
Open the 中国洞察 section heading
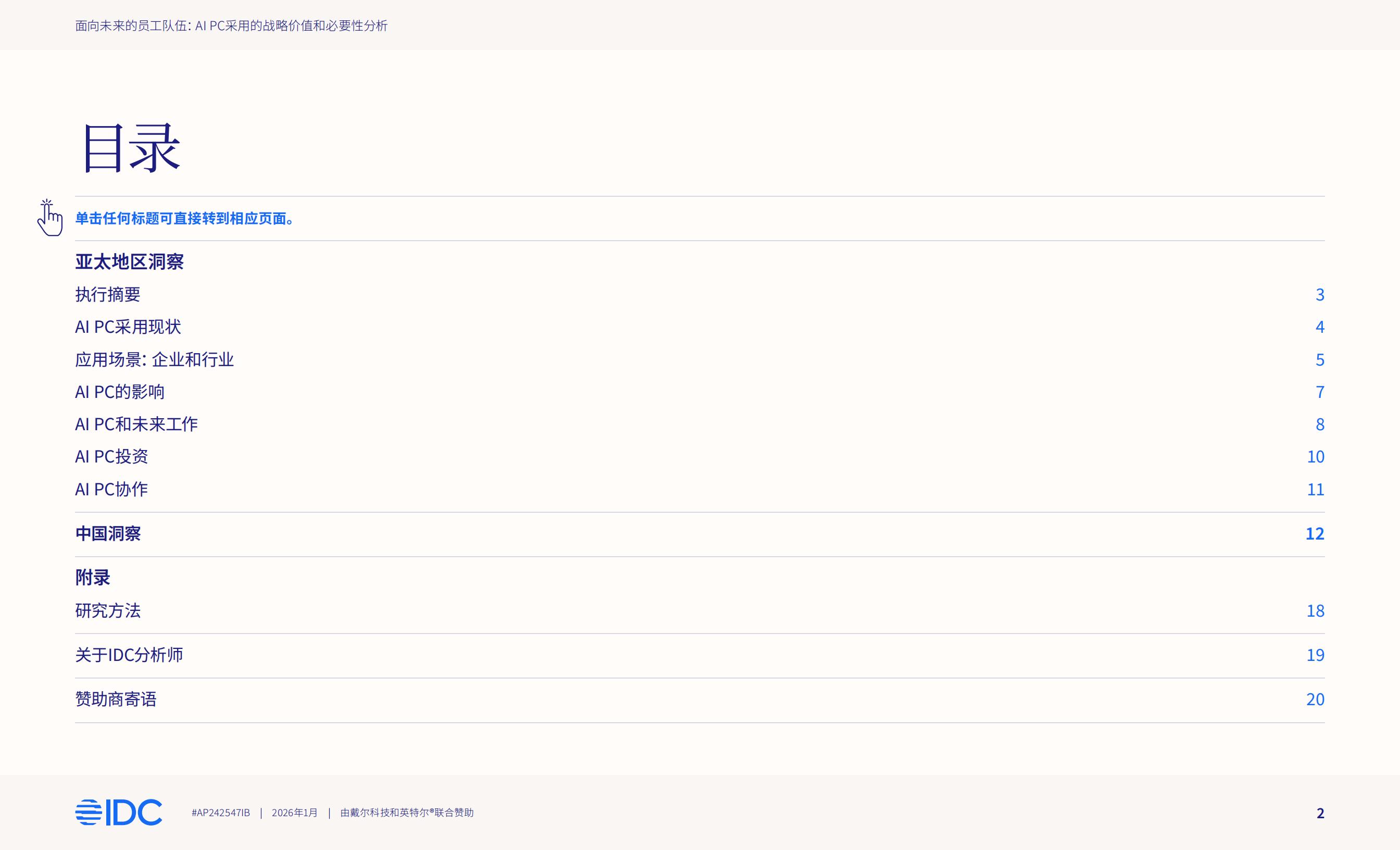pos(108,533)
